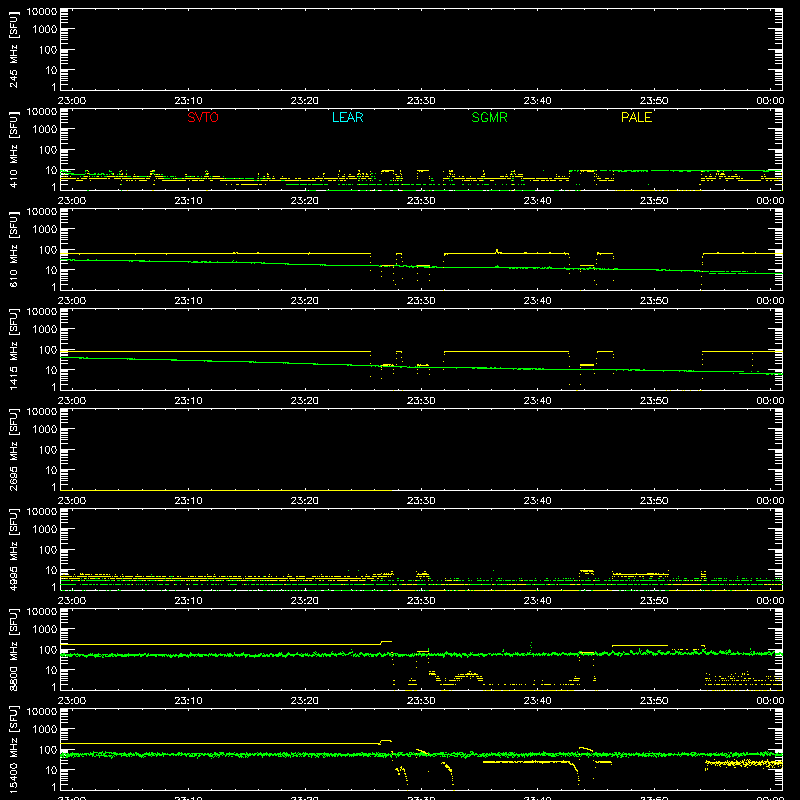Click the 10 tick on 1415 MHz axis
Image resolution: width=800 pixels, height=800 pixels.
tap(51, 370)
